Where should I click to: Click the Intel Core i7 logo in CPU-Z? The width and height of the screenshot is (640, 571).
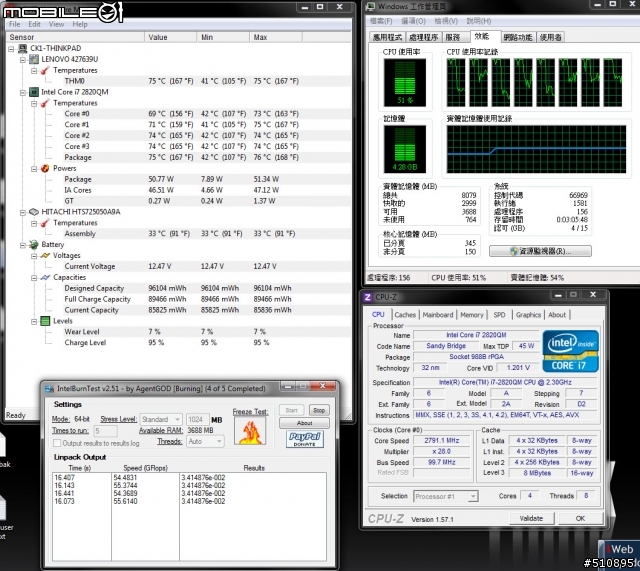tap(570, 351)
